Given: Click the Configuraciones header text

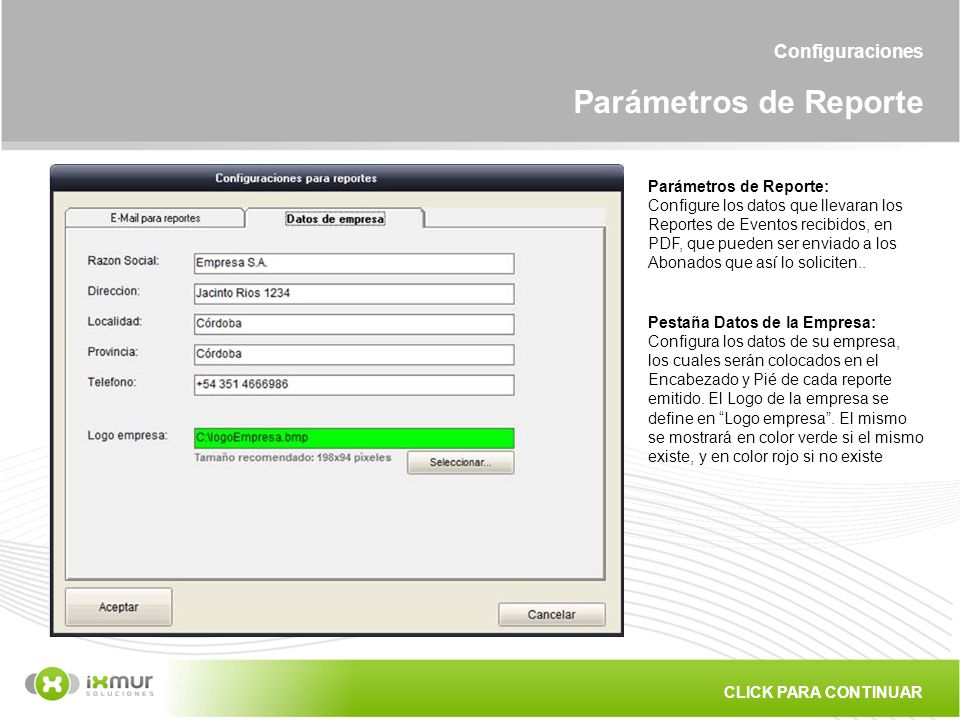Looking at the screenshot, I should click(x=848, y=51).
